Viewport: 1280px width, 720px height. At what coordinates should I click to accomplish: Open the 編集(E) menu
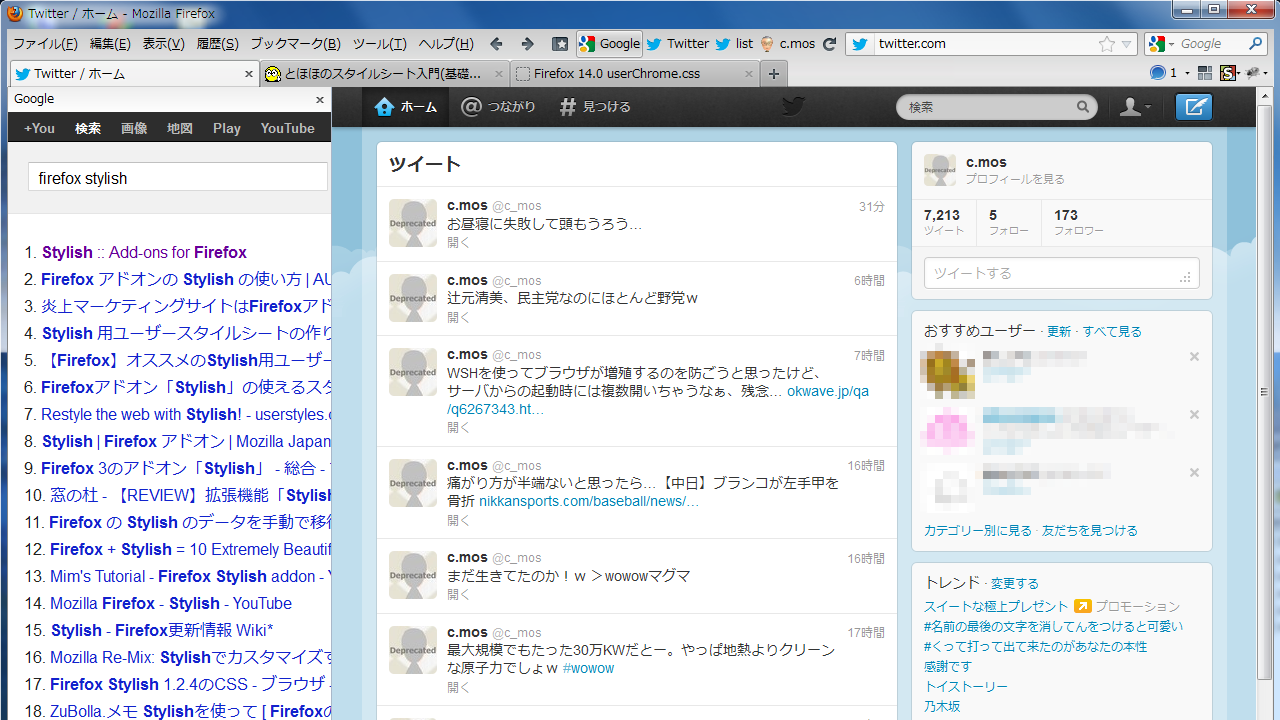[x=110, y=44]
